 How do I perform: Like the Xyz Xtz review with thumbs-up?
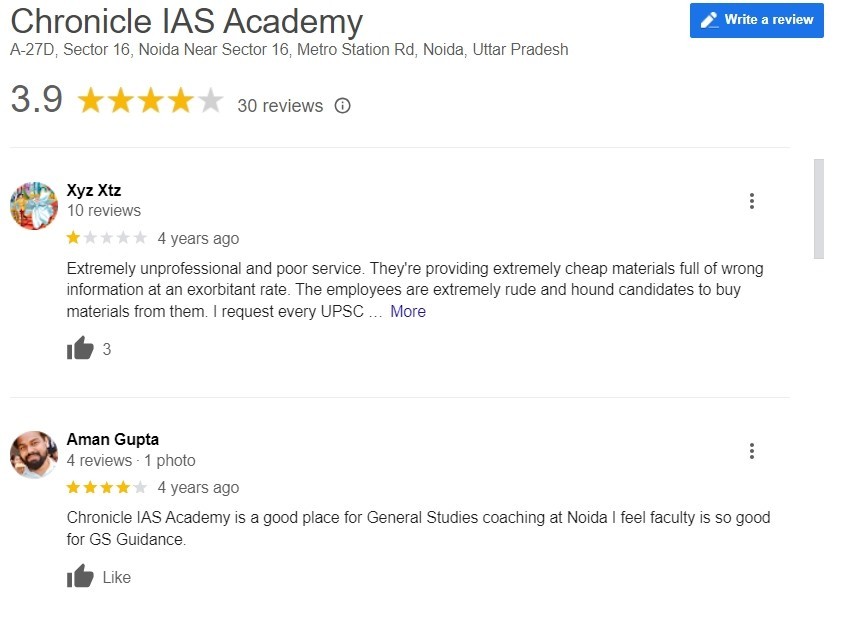pos(80,348)
